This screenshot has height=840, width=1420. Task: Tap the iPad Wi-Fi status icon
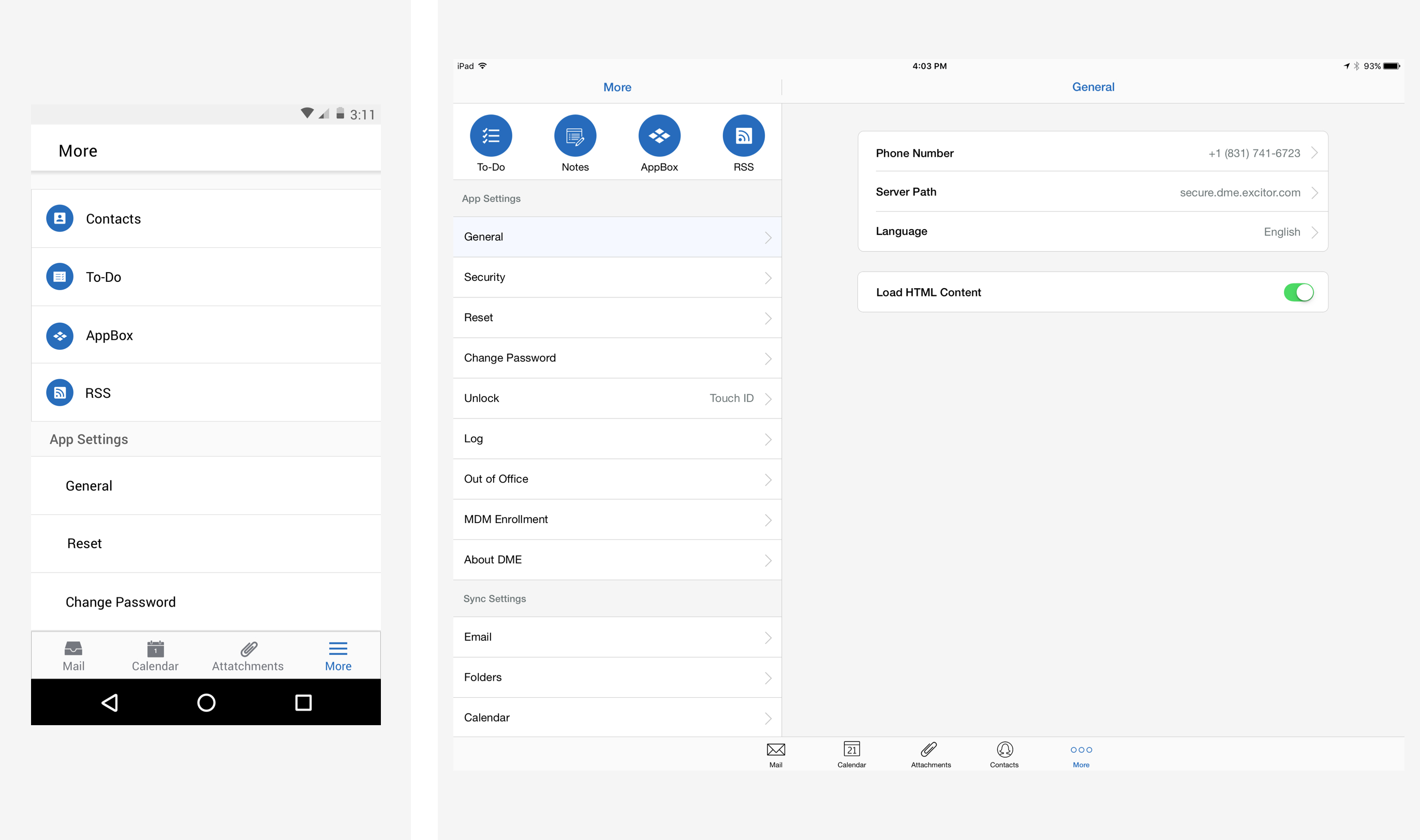point(482,66)
